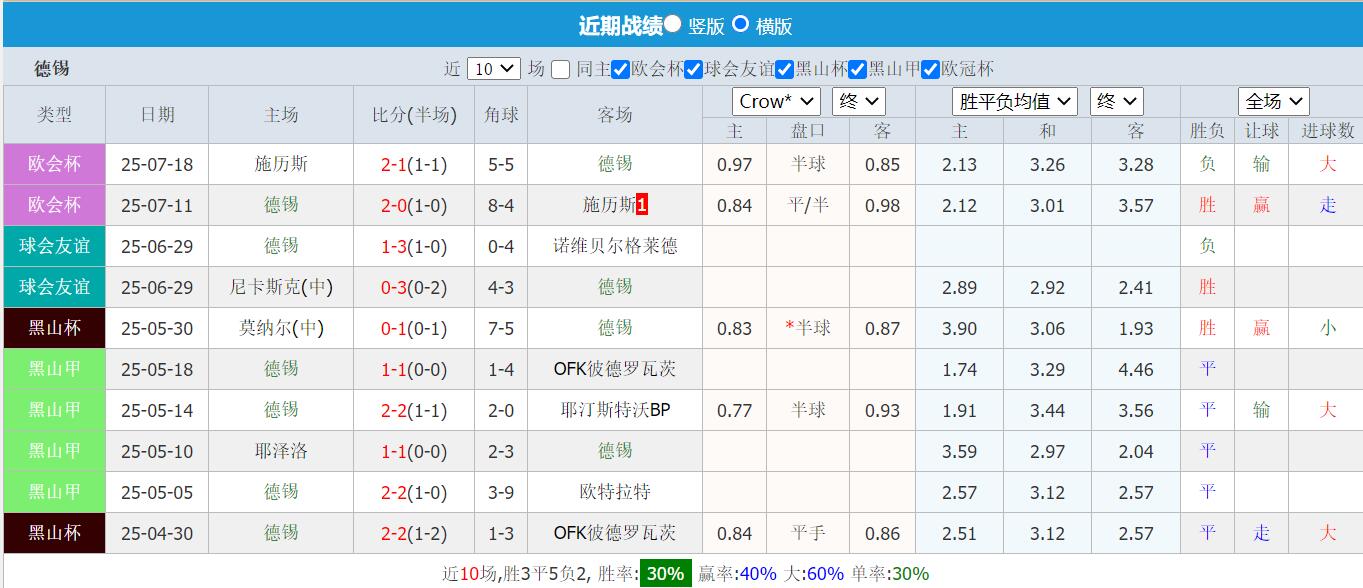
Task: Uncheck the 黑山甲 league filter
Action: coord(857,69)
